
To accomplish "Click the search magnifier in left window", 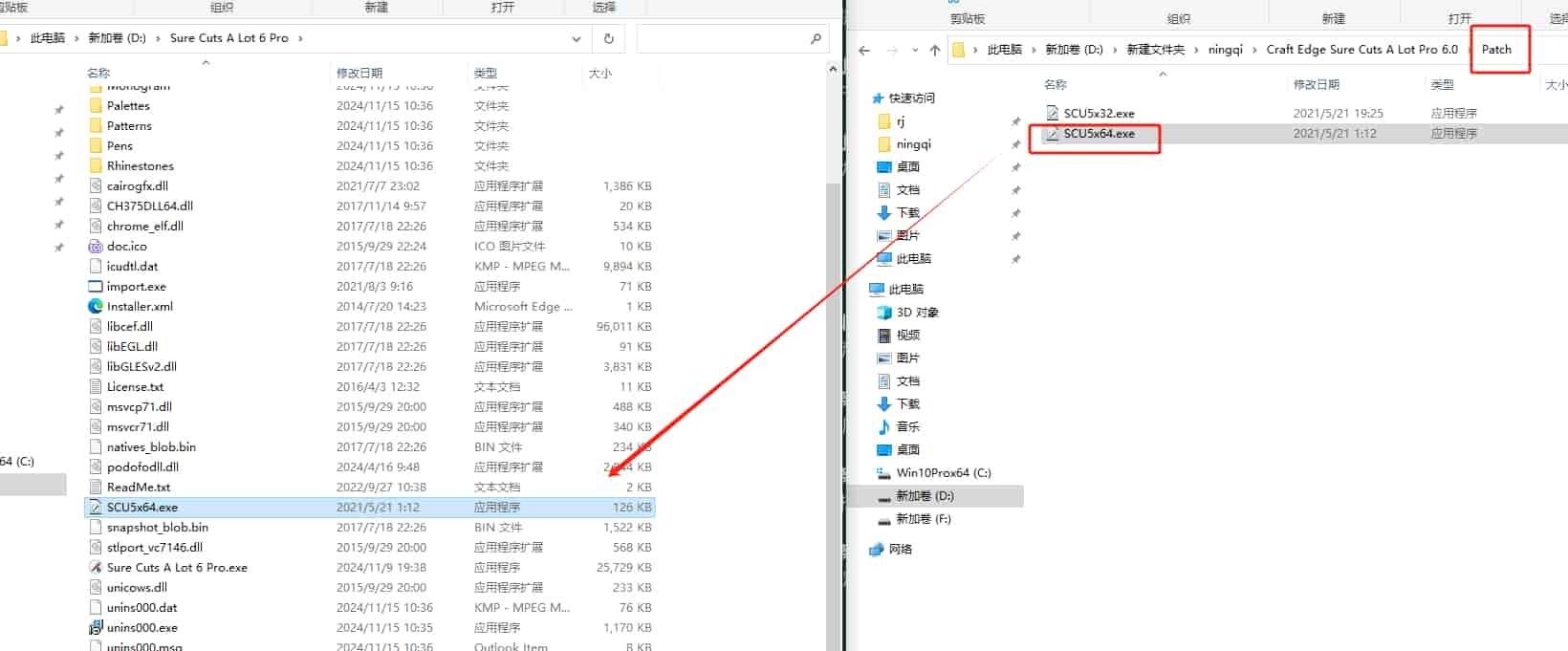I will [x=816, y=38].
